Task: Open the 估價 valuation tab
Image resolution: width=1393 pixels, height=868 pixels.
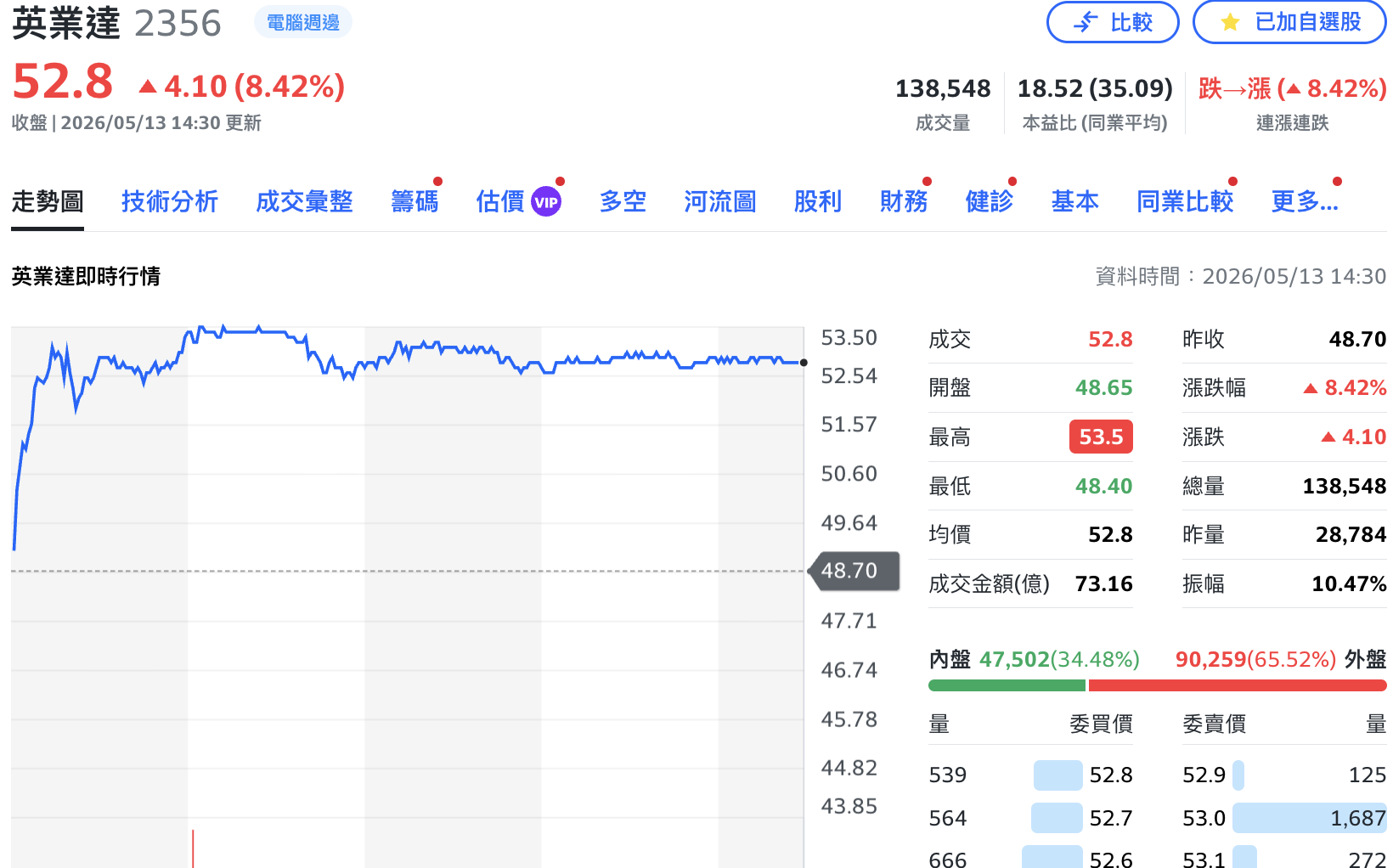Action: coord(500,201)
